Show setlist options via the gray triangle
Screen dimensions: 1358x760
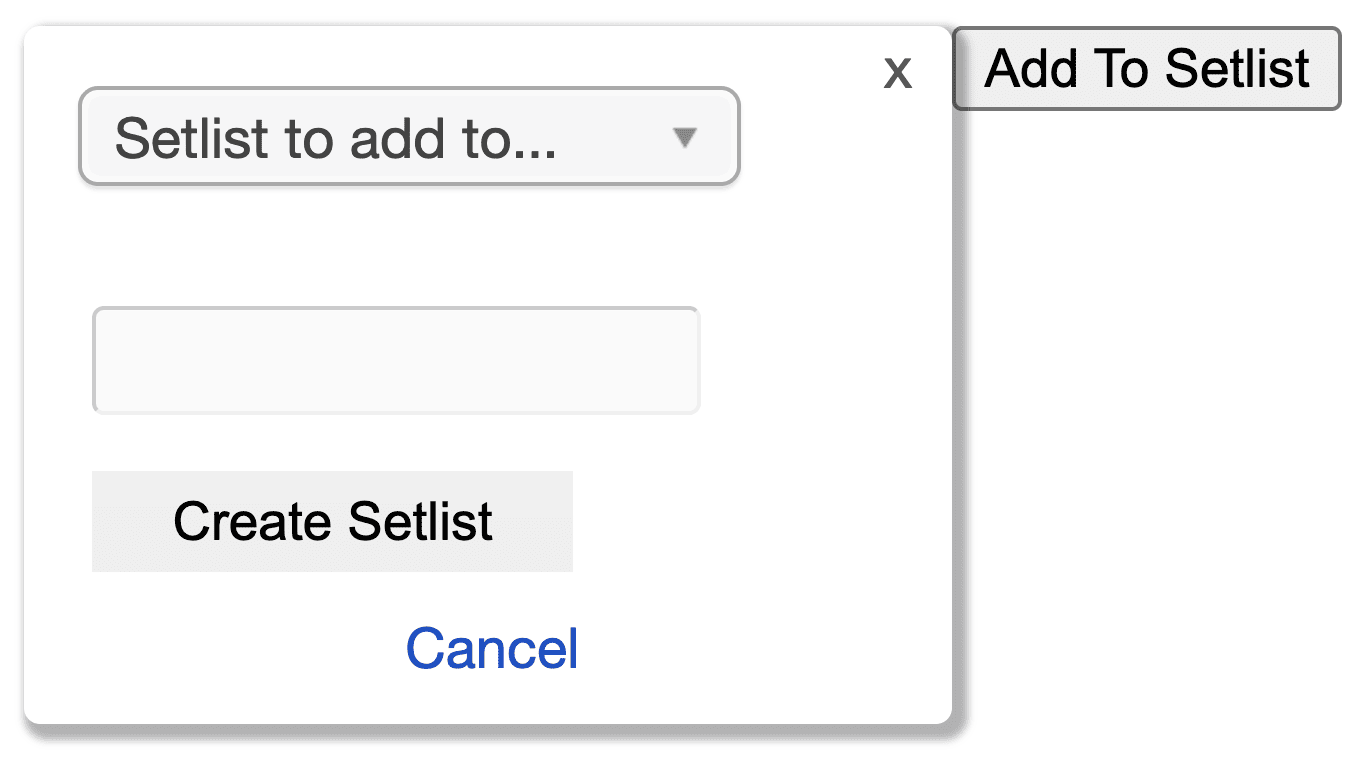(684, 137)
